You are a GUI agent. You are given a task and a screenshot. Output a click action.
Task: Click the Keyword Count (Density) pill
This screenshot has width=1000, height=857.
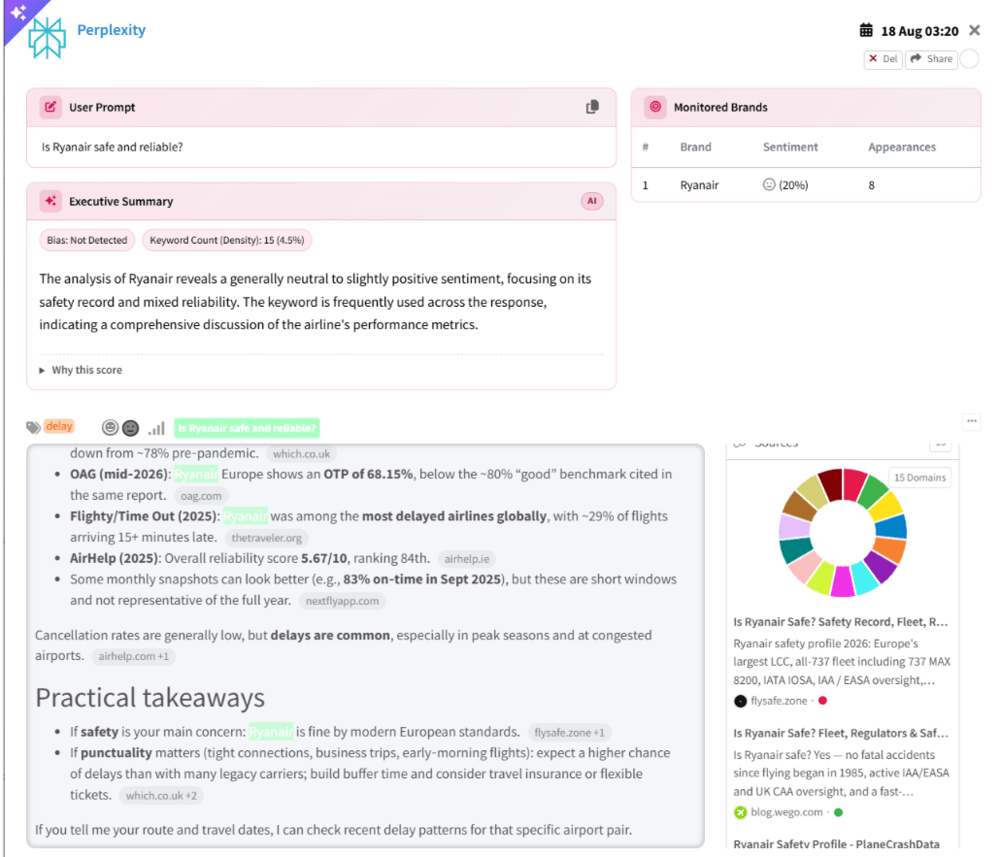point(227,240)
